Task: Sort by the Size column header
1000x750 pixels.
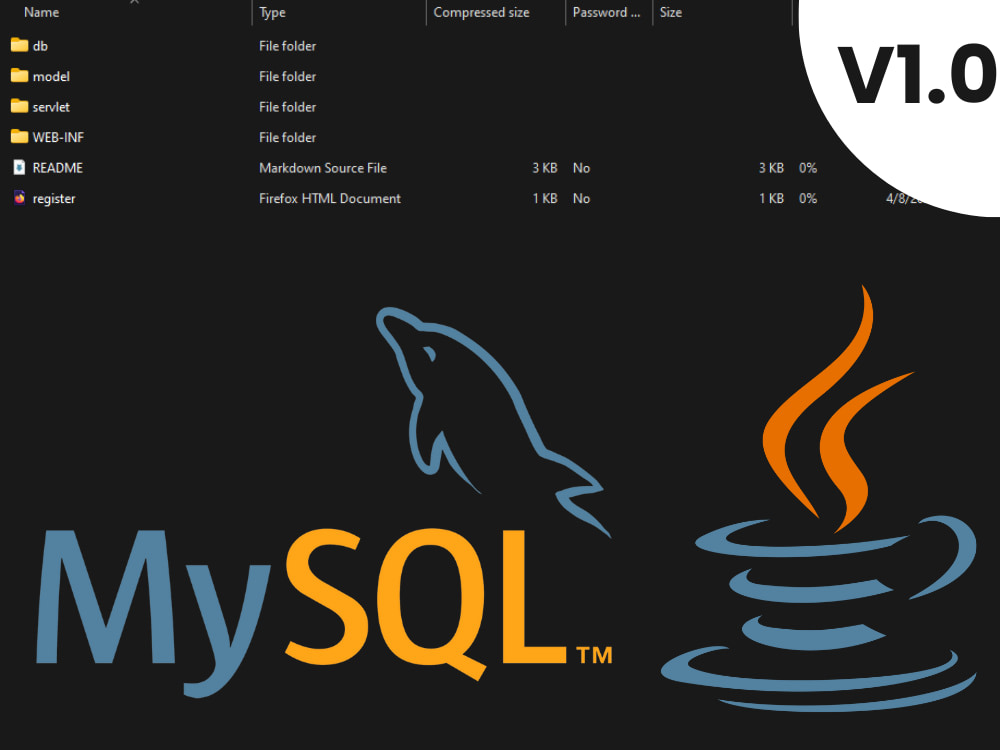Action: [671, 13]
